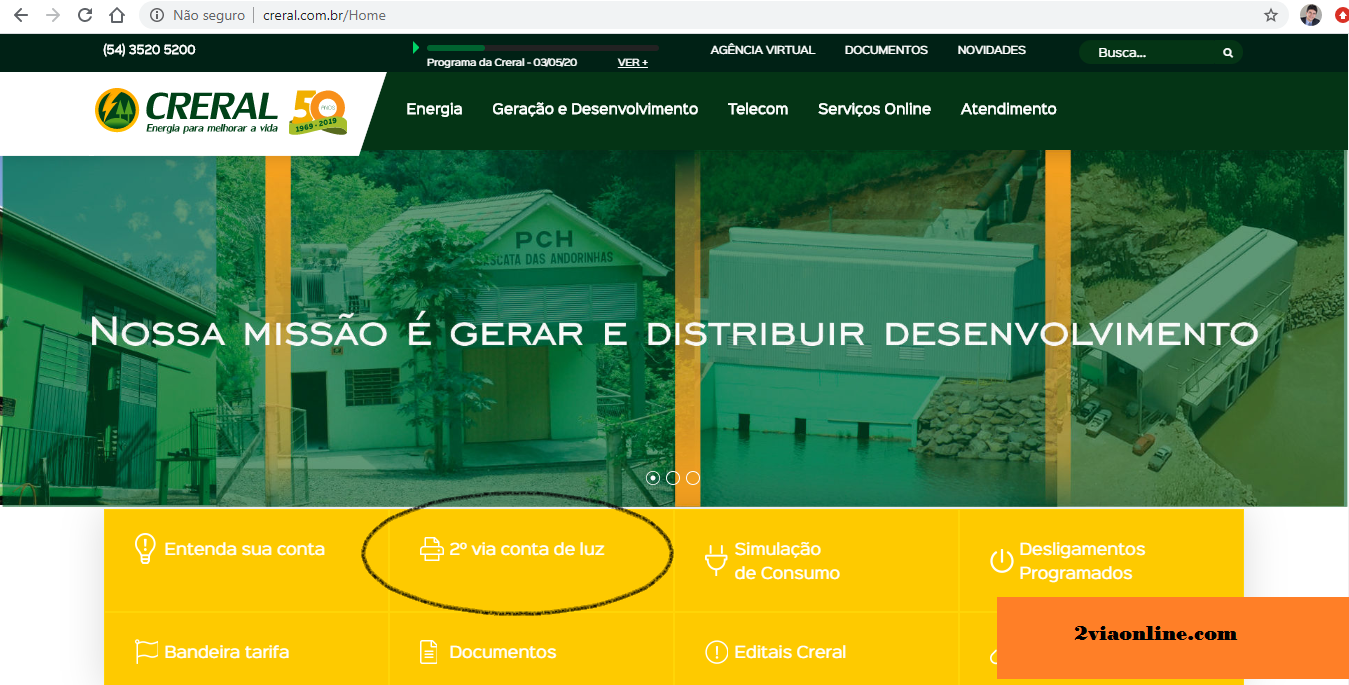Reload the page with refresh icon
The height and width of the screenshot is (685, 1349).
click(85, 15)
